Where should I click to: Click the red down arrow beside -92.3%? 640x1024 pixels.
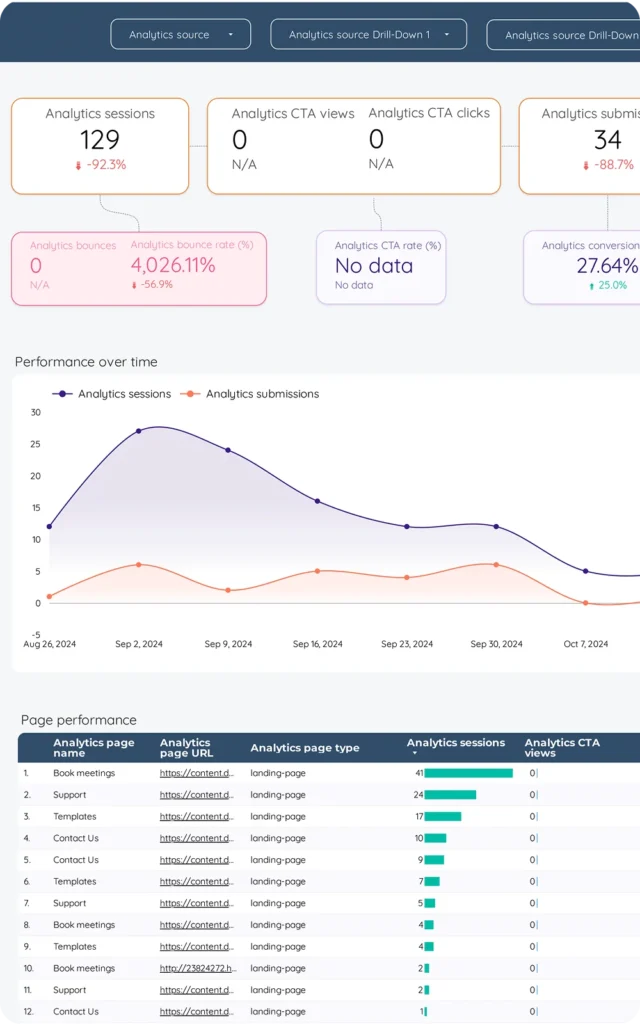pyautogui.click(x=78, y=166)
